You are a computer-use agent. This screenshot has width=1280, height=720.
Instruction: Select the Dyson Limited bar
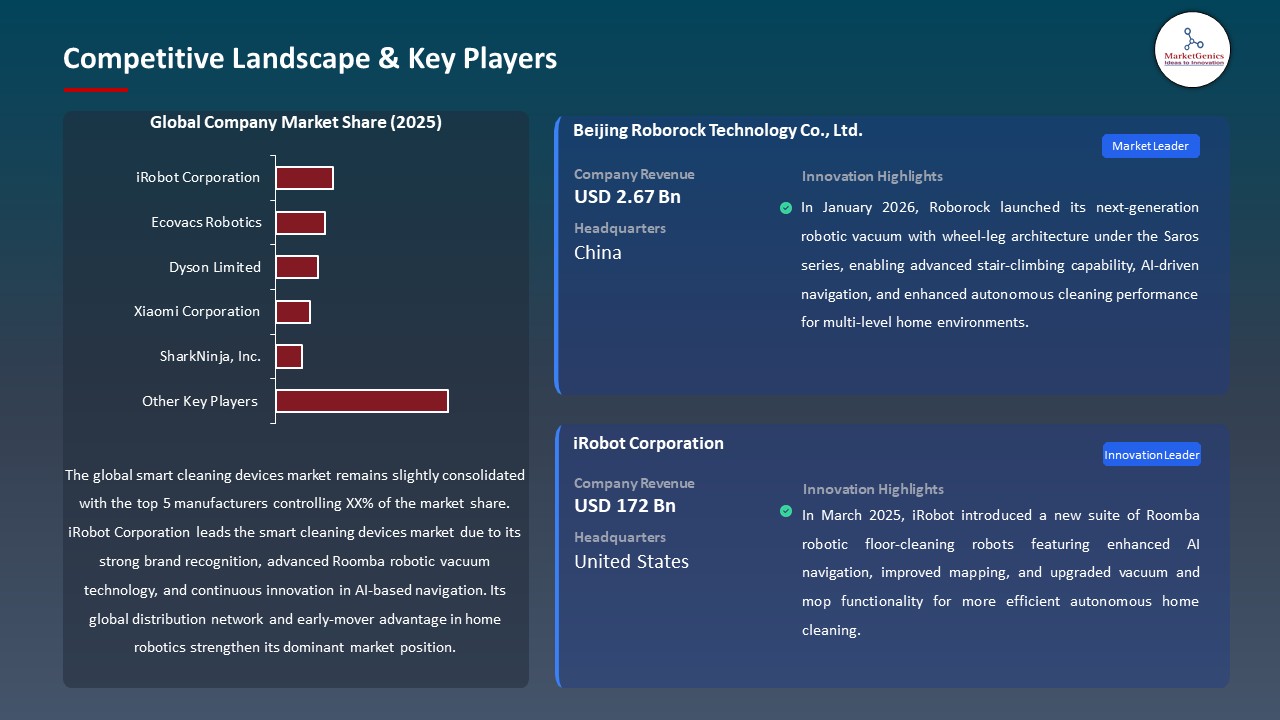[x=297, y=267]
